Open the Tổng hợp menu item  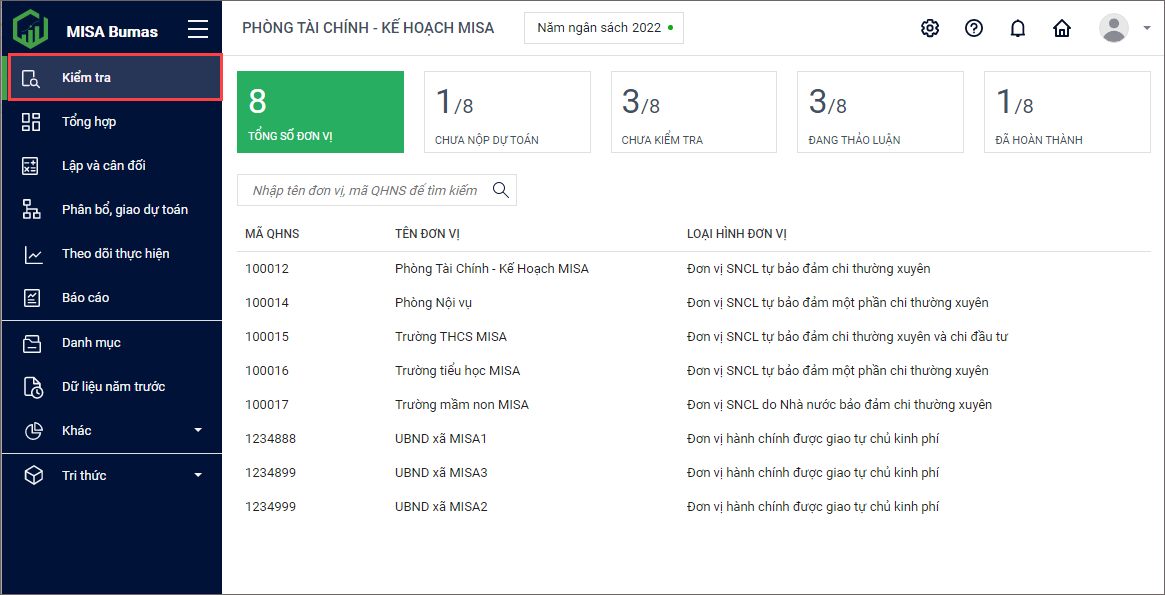pyautogui.click(x=89, y=122)
